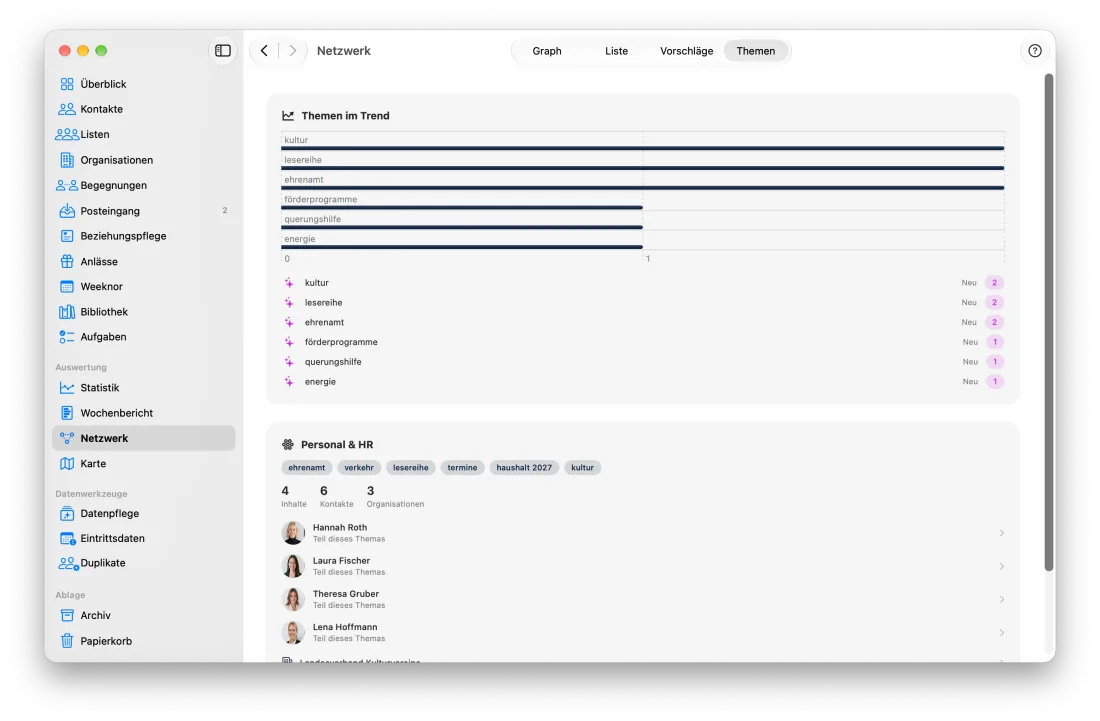Open the Überblick sidebar icon

[x=67, y=84]
